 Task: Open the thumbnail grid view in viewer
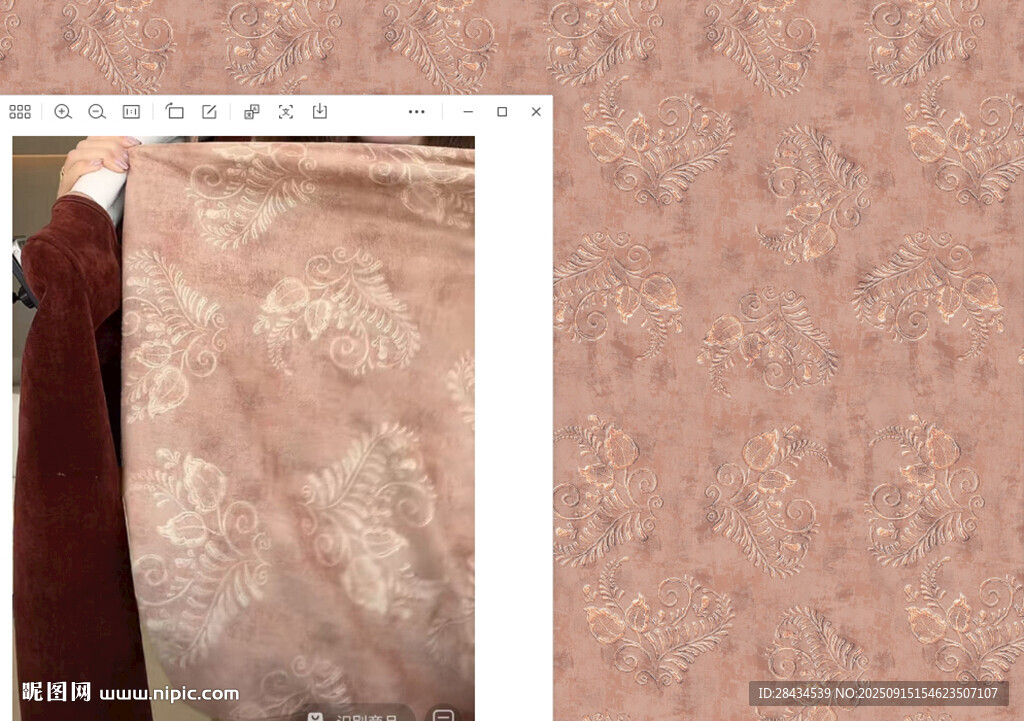coord(20,112)
